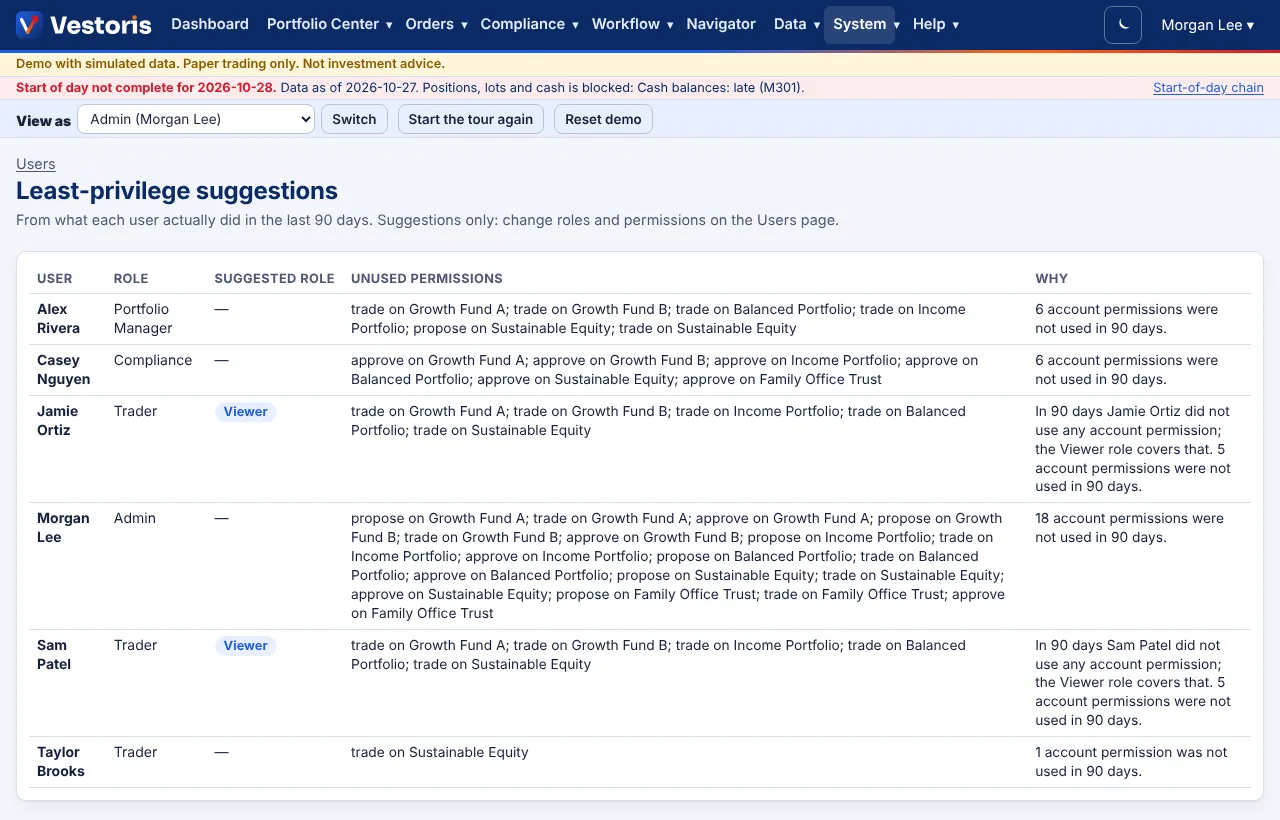Open the Workflow dropdown
Image resolution: width=1280 pixels, height=820 pixels.
pyautogui.click(x=632, y=24)
